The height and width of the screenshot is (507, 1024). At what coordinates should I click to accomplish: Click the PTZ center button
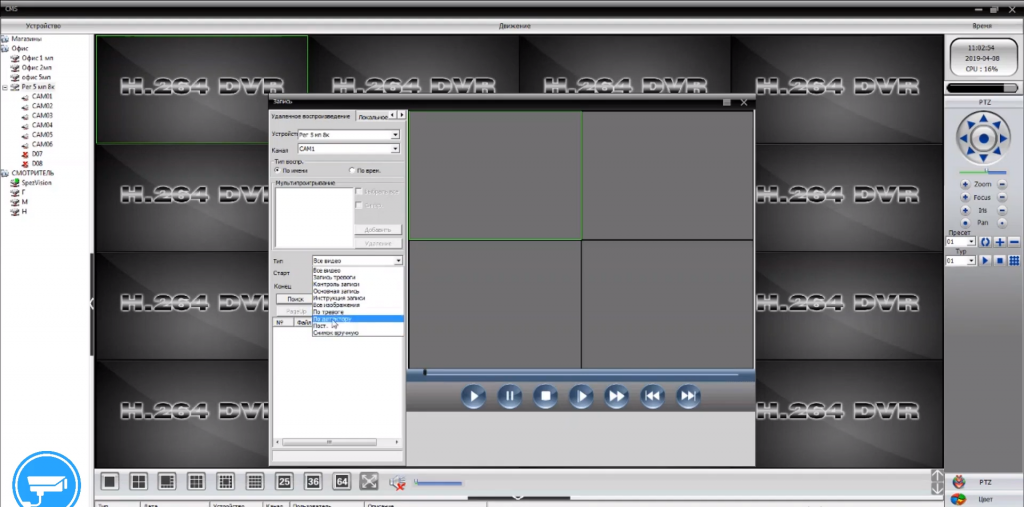(984, 138)
